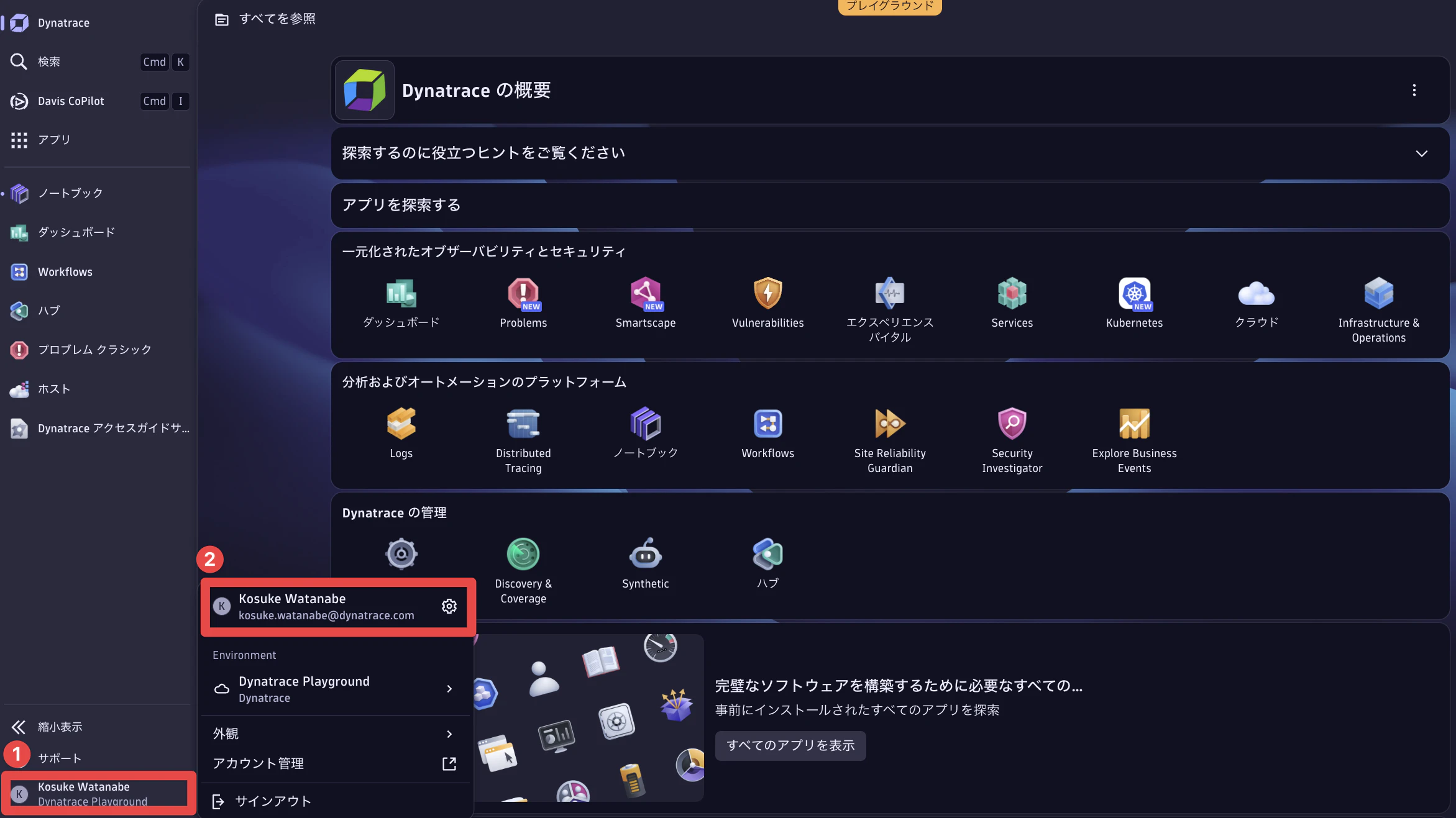Open the 検索 search in sidebar
1456x818 pixels.
97,61
